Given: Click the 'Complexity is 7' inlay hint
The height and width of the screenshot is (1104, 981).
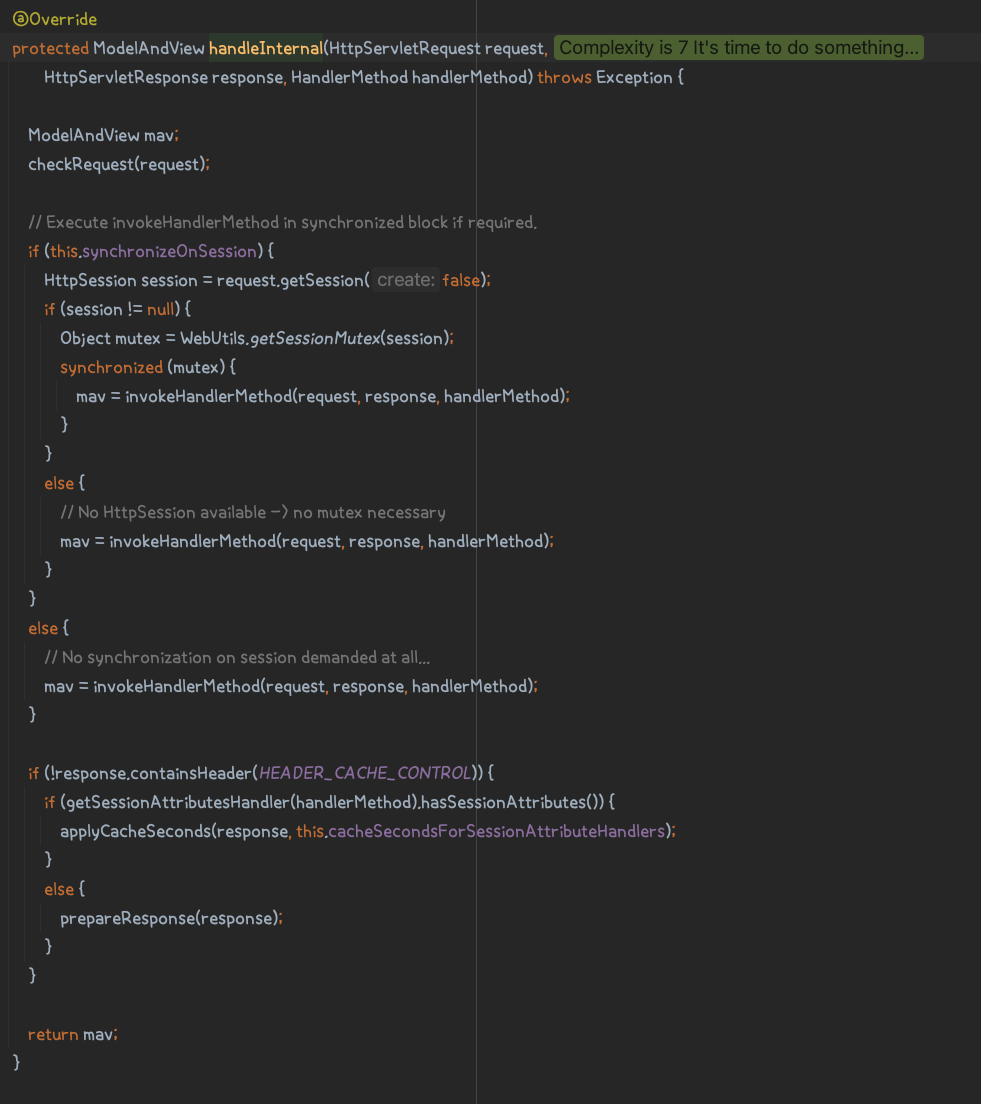Looking at the screenshot, I should [x=739, y=48].
